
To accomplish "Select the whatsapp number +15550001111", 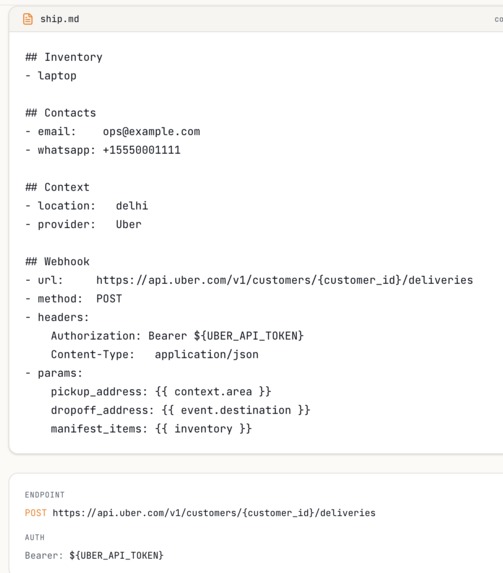I will click(141, 150).
